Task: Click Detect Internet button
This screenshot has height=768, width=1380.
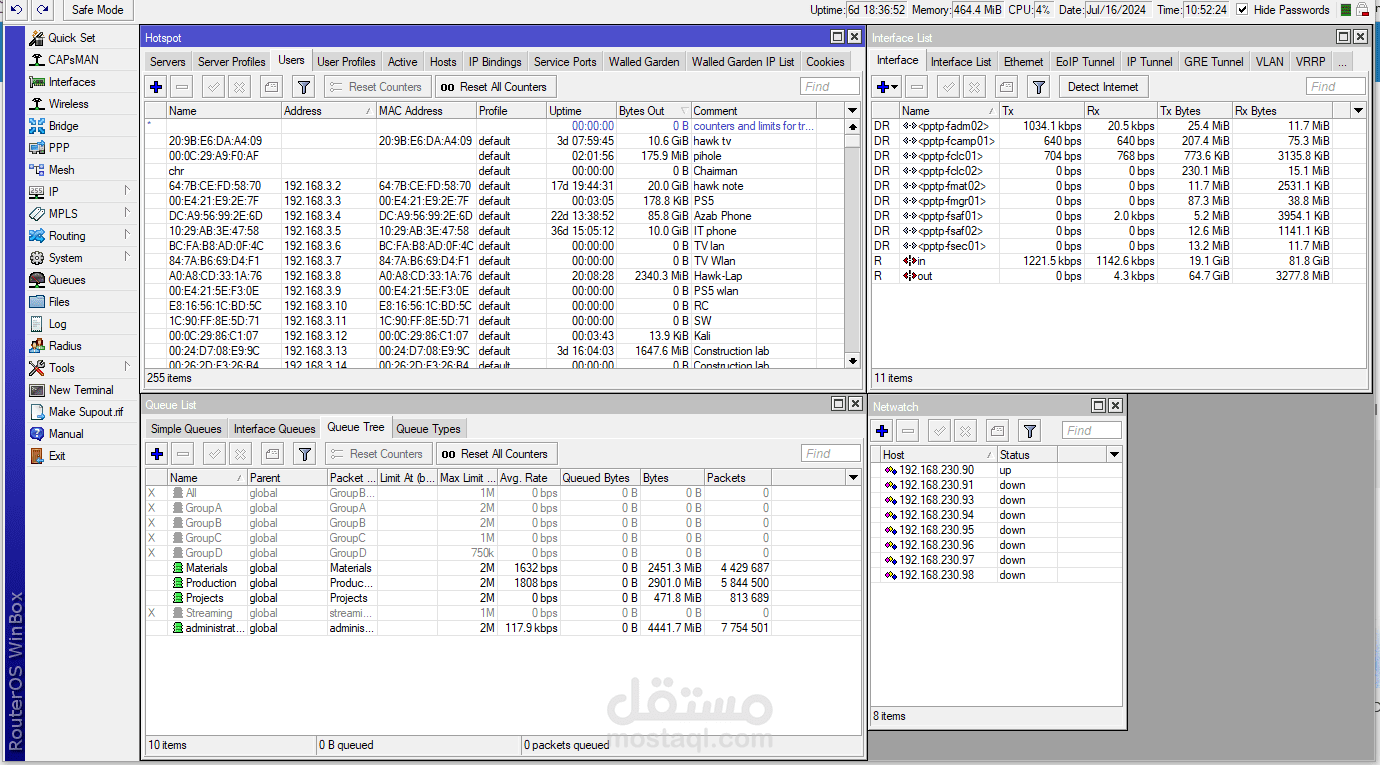Action: tap(1103, 87)
